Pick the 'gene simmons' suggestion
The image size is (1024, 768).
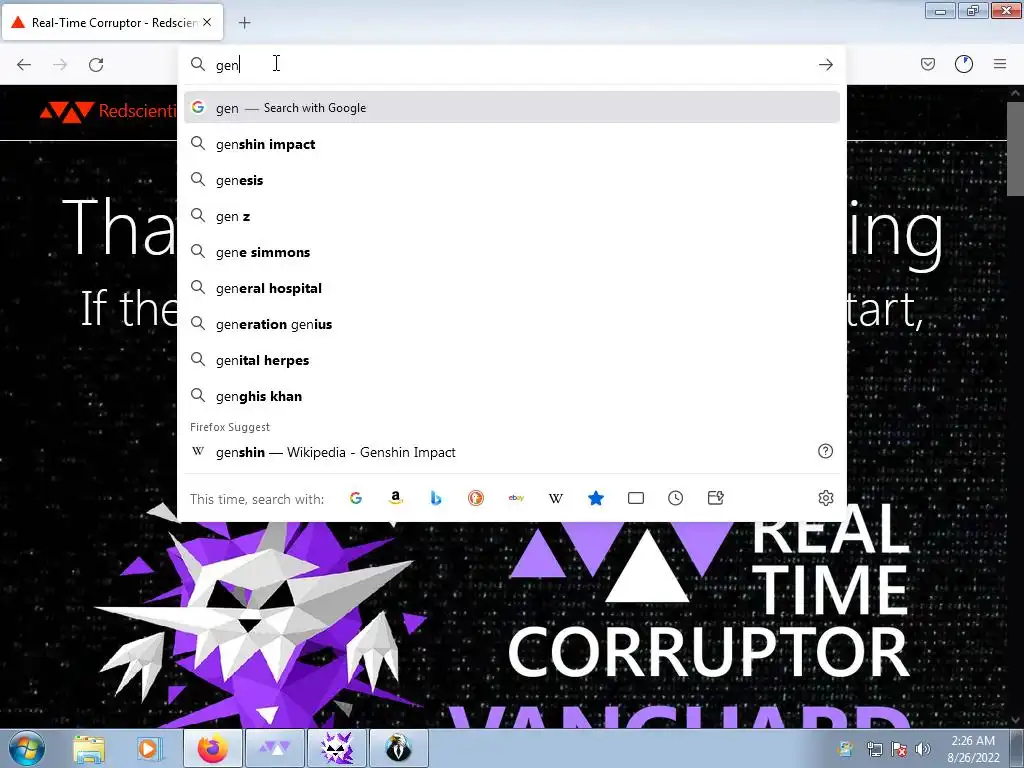pyautogui.click(x=511, y=252)
